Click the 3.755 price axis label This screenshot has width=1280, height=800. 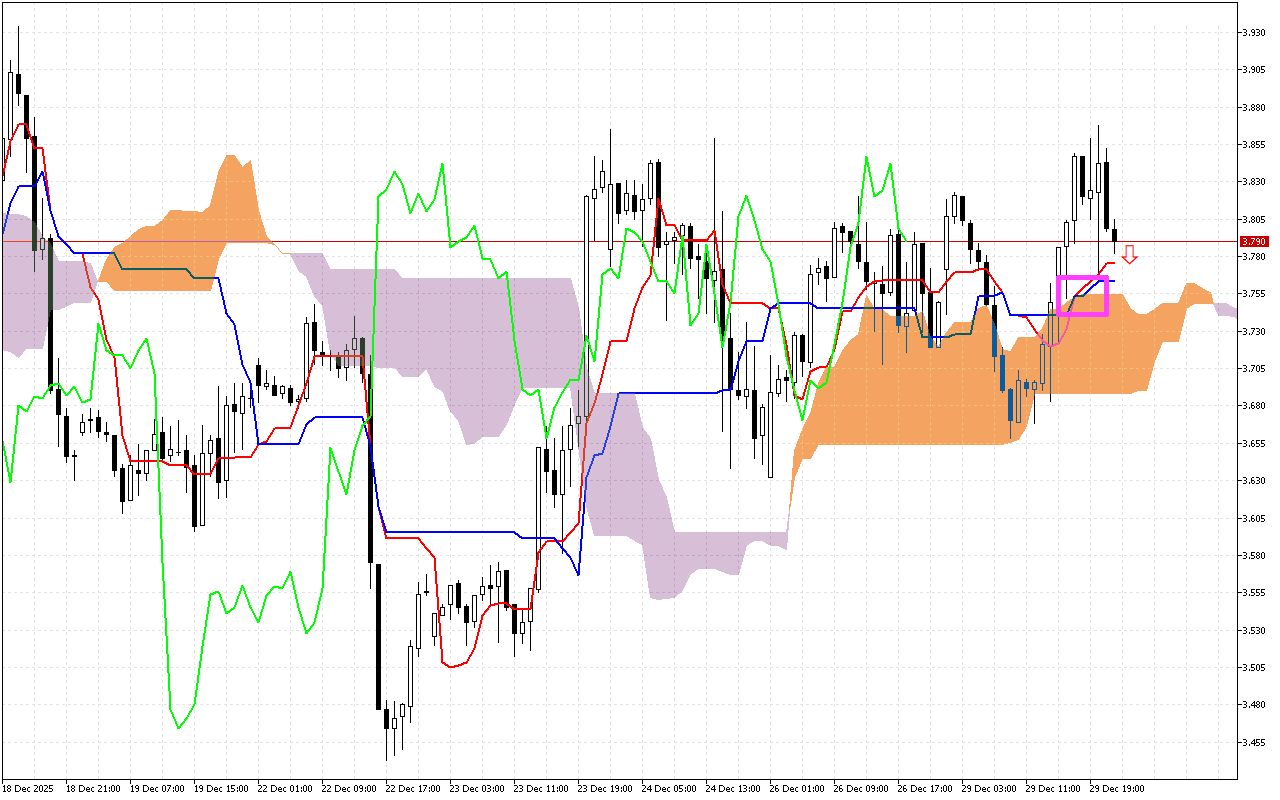(x=1253, y=294)
